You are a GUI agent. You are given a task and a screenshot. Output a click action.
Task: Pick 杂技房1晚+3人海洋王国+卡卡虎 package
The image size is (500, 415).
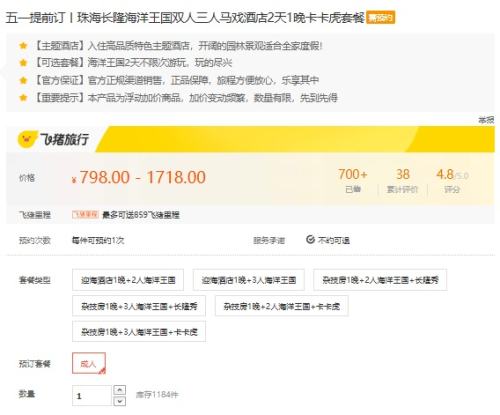pos(139,332)
